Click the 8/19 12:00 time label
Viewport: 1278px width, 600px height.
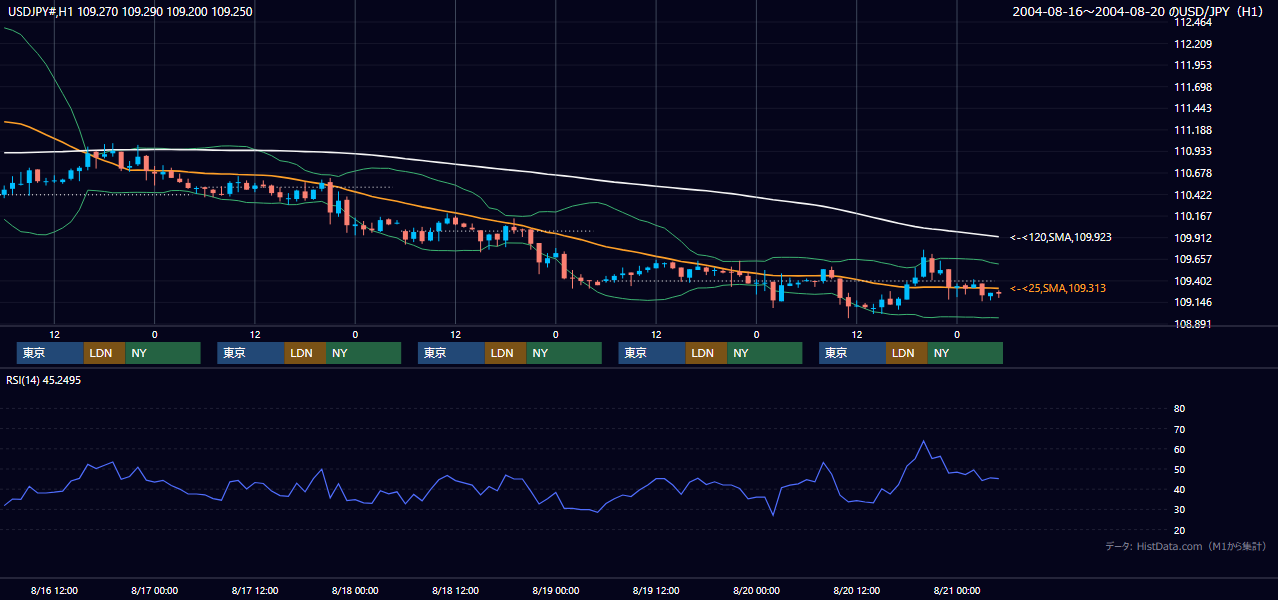(x=656, y=590)
